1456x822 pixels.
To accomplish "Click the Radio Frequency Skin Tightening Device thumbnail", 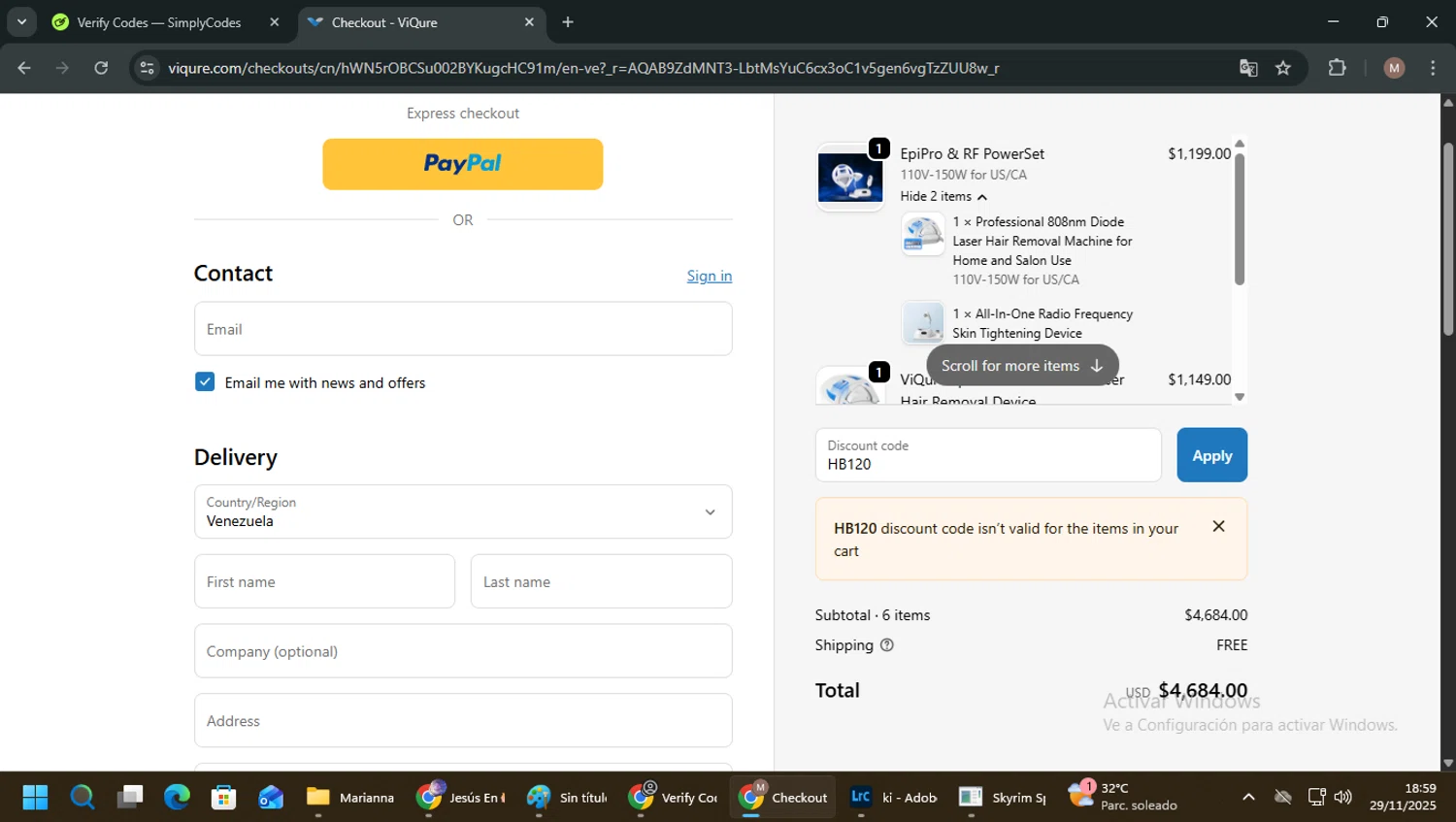I will tap(923, 323).
